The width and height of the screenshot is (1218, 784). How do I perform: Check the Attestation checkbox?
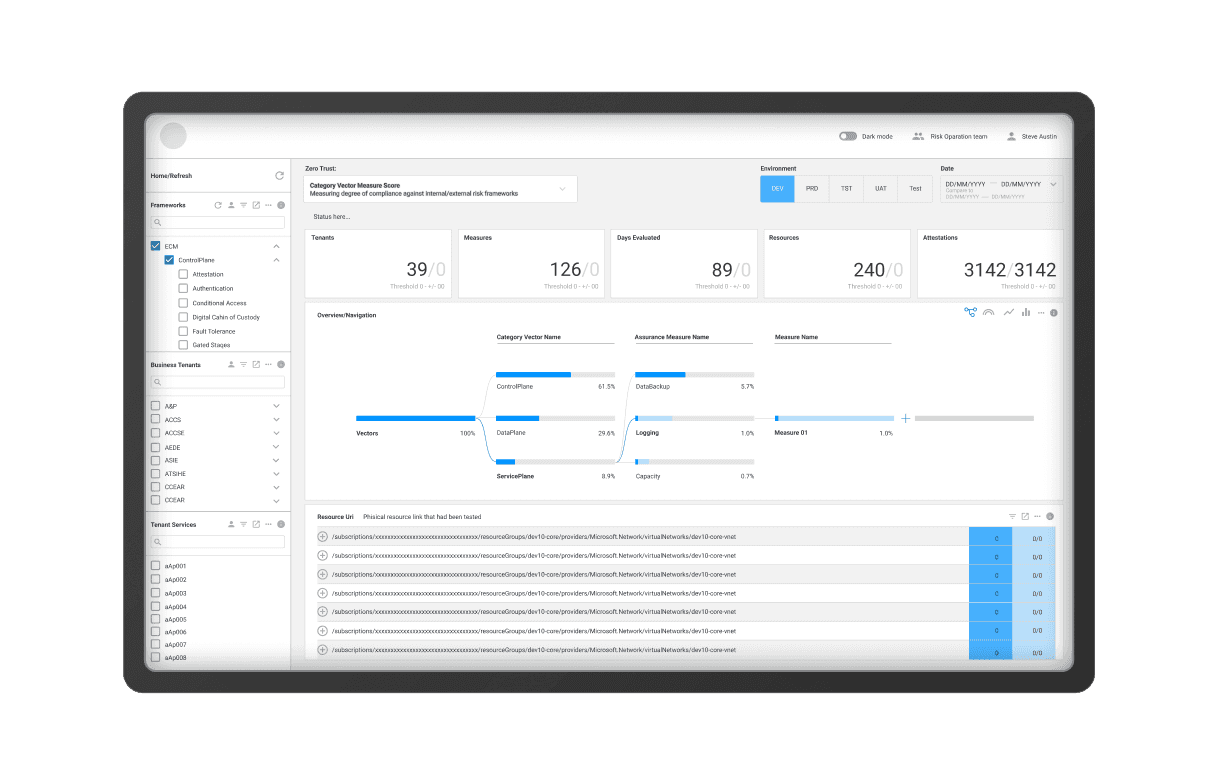click(183, 274)
